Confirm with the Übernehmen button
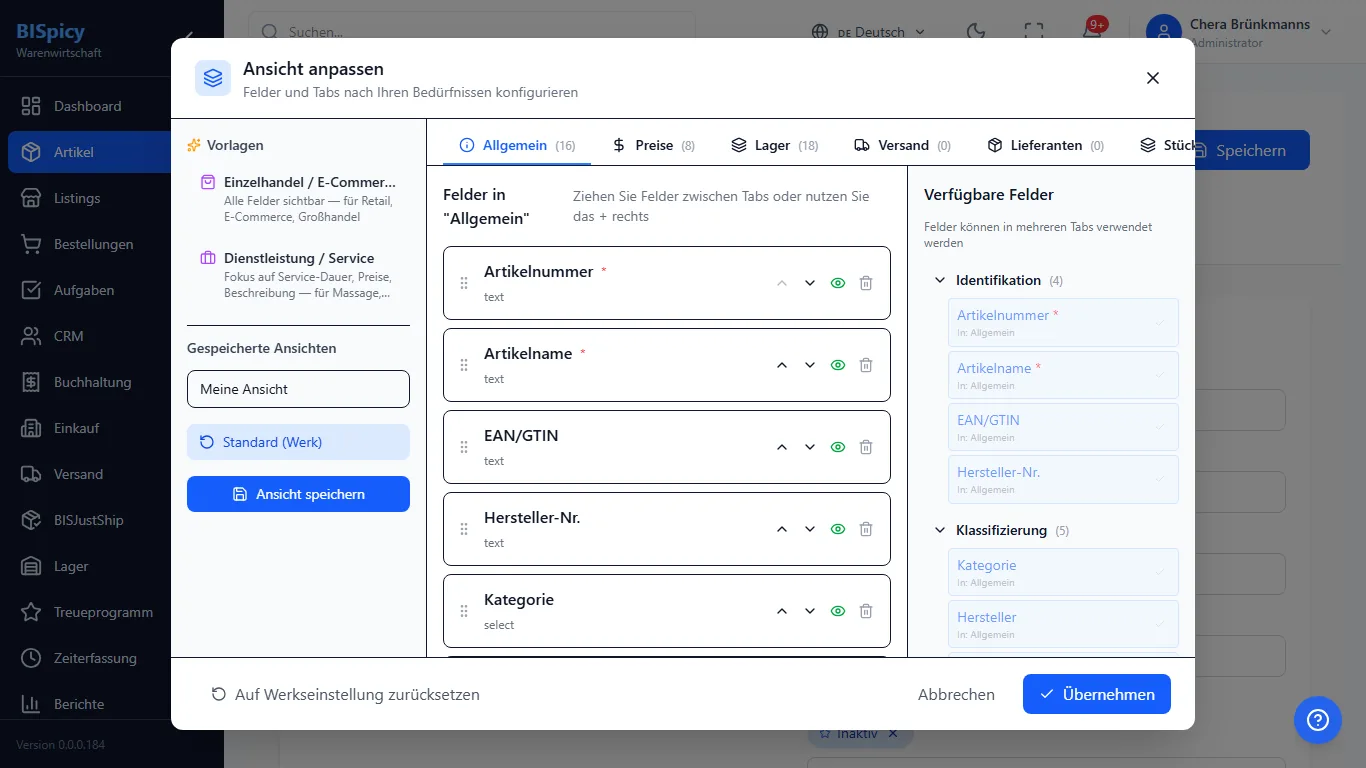Screen dimensions: 1366x768 1096,694
